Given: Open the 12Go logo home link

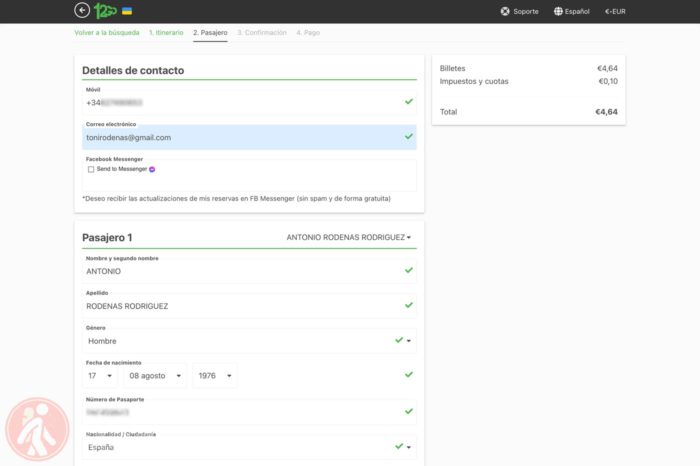Looking at the screenshot, I should (105, 11).
